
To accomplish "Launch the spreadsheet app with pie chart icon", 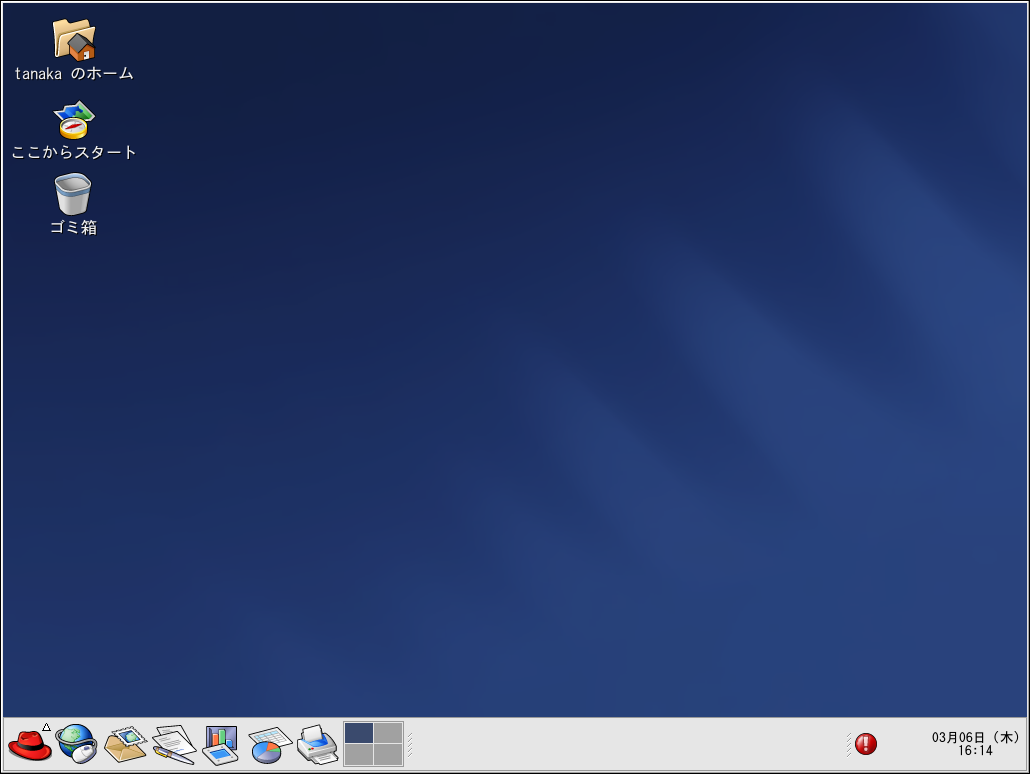I will pyautogui.click(x=268, y=745).
